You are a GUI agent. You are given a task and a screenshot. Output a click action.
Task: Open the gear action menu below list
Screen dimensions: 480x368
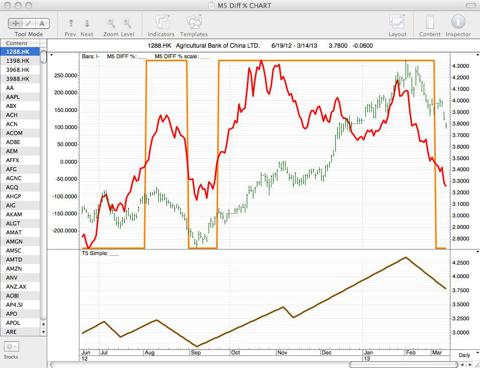11,347
